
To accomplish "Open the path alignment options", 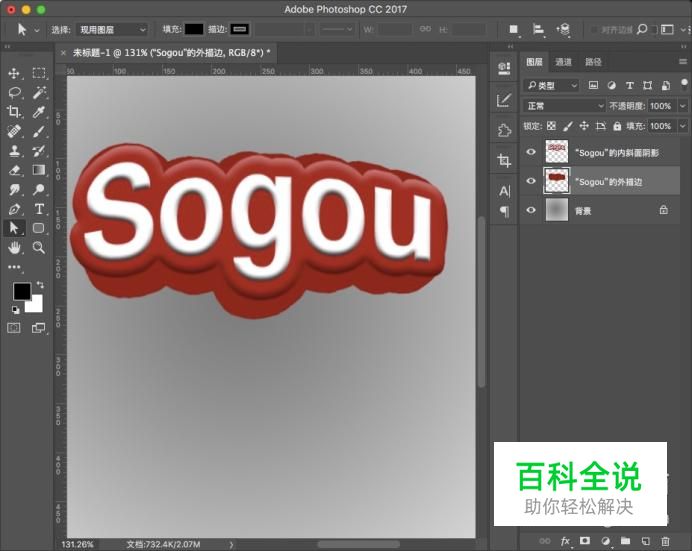I will pyautogui.click(x=538, y=30).
